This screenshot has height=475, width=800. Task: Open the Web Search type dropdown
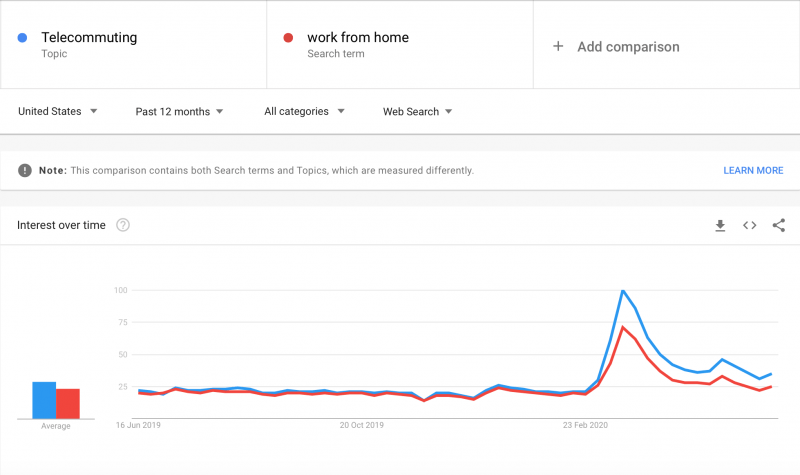pos(417,111)
